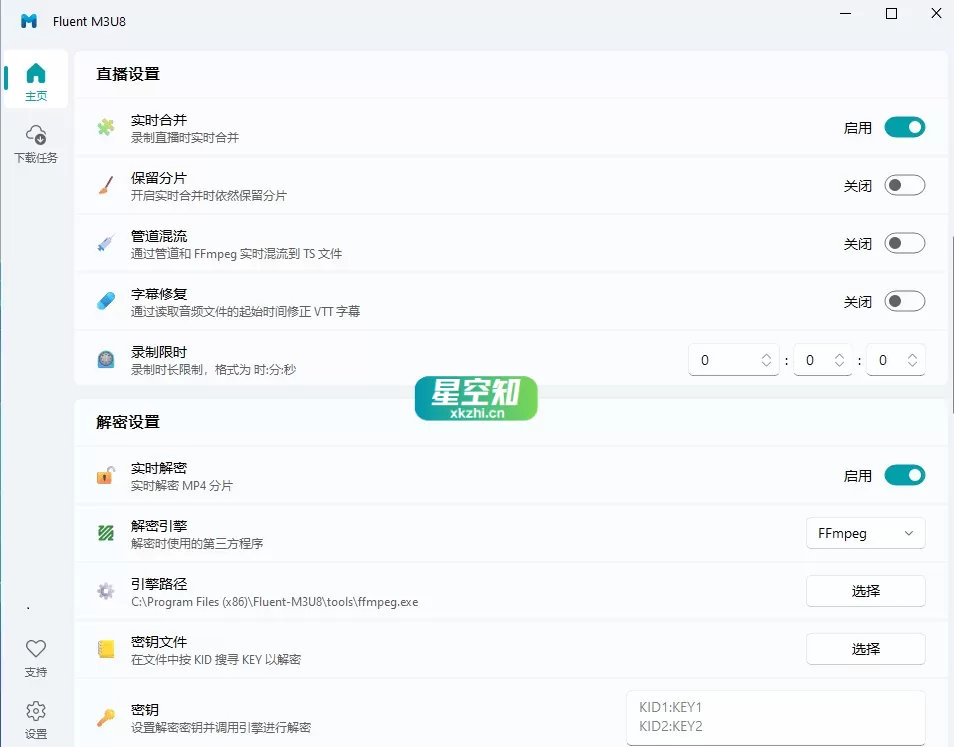This screenshot has height=747, width=954.
Task: Click the 保留分片 brush icon
Action: click(106, 185)
